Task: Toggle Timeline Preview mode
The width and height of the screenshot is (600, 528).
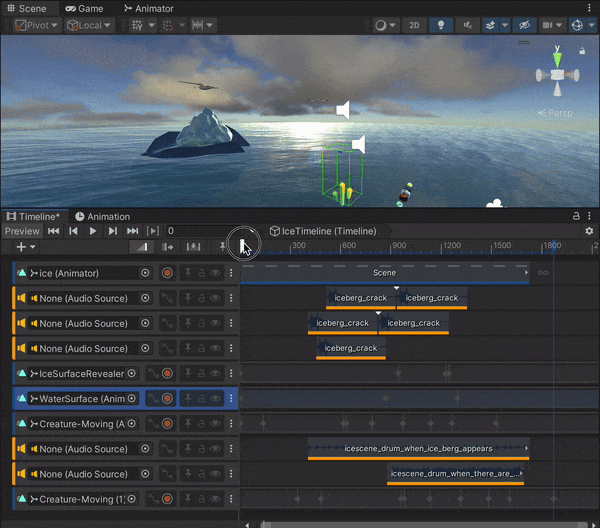Action: [22, 231]
